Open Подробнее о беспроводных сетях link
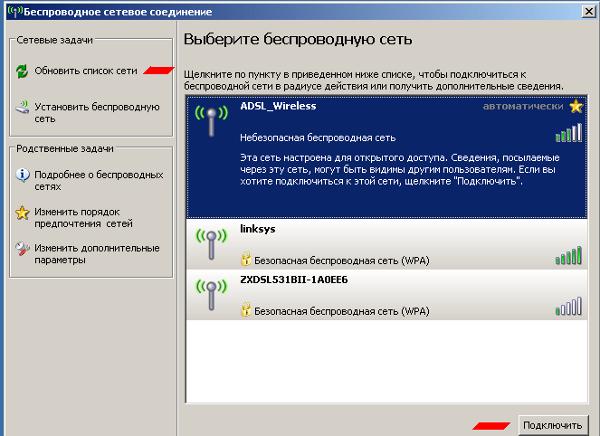600x436 pixels. tap(99, 181)
